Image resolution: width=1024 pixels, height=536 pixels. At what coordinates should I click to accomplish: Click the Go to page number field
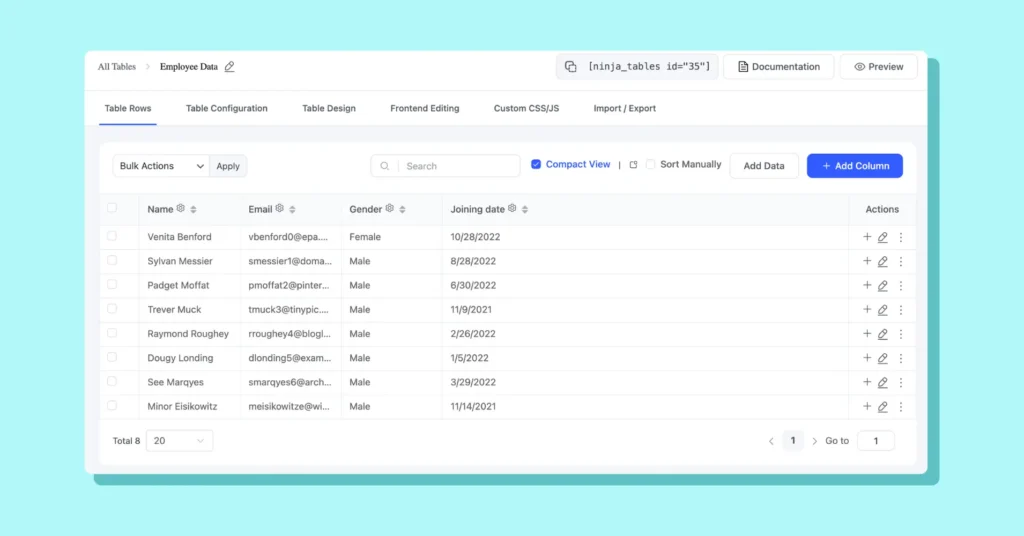[876, 441]
